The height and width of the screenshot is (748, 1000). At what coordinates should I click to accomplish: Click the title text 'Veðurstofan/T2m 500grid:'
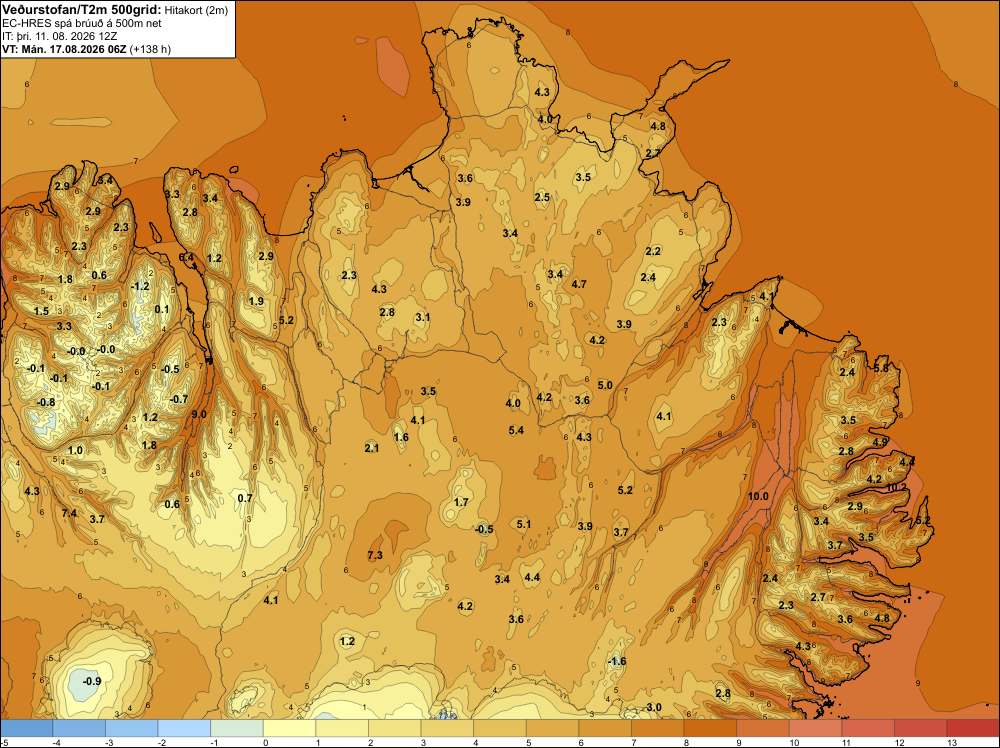[82, 9]
